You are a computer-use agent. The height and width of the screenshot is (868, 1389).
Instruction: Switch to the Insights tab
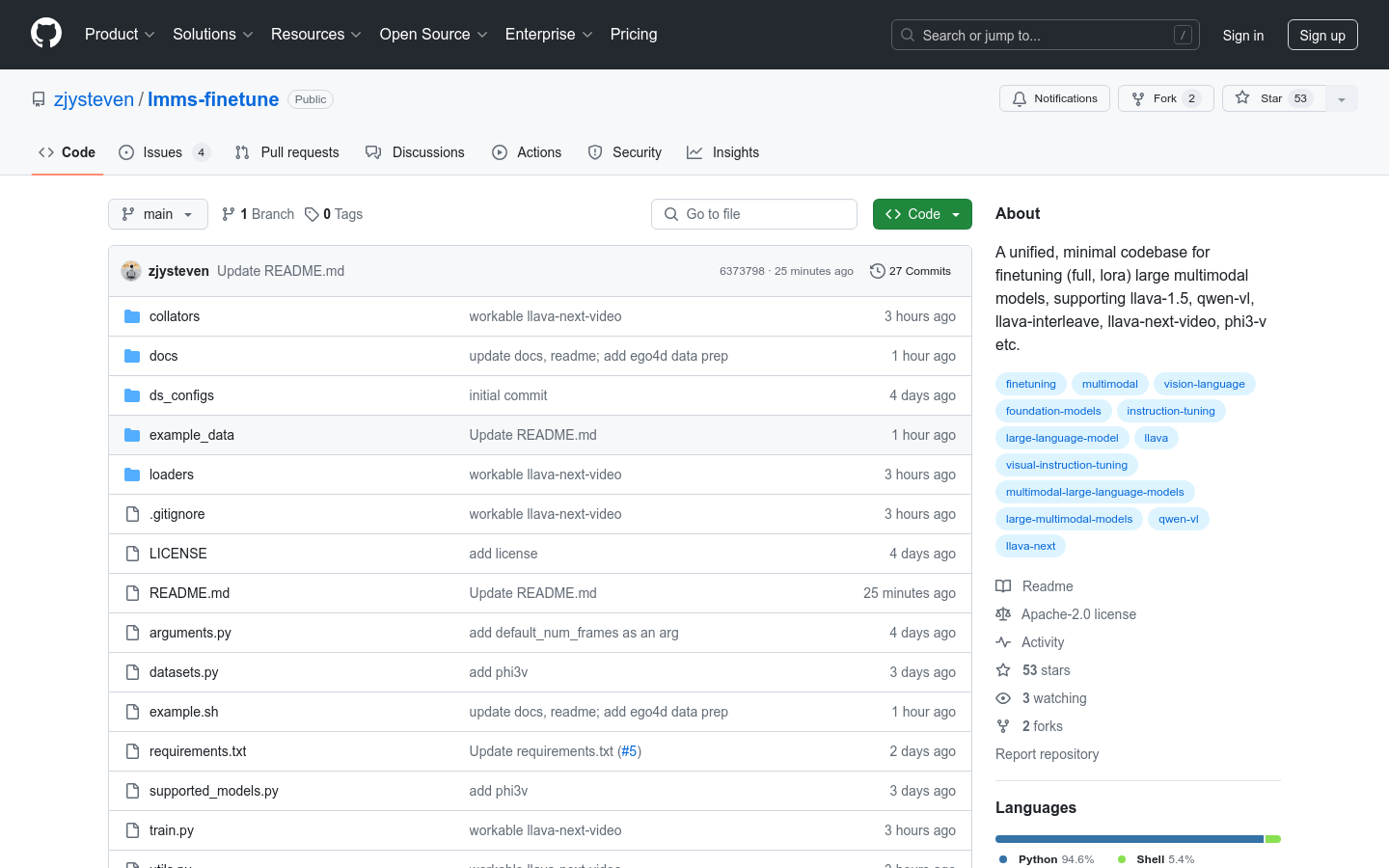pyautogui.click(x=723, y=152)
